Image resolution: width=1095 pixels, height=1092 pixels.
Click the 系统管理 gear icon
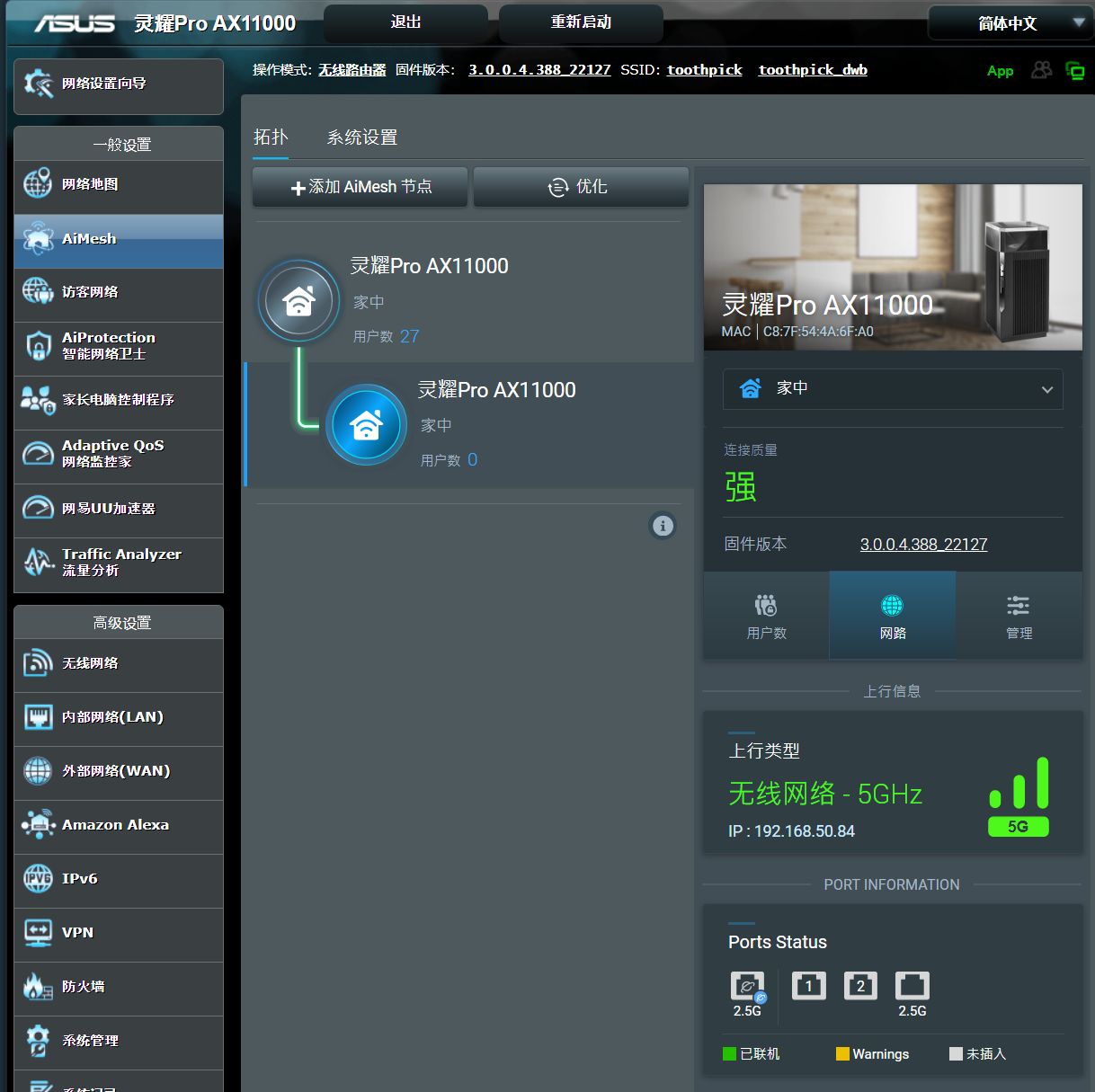pyautogui.click(x=38, y=1041)
